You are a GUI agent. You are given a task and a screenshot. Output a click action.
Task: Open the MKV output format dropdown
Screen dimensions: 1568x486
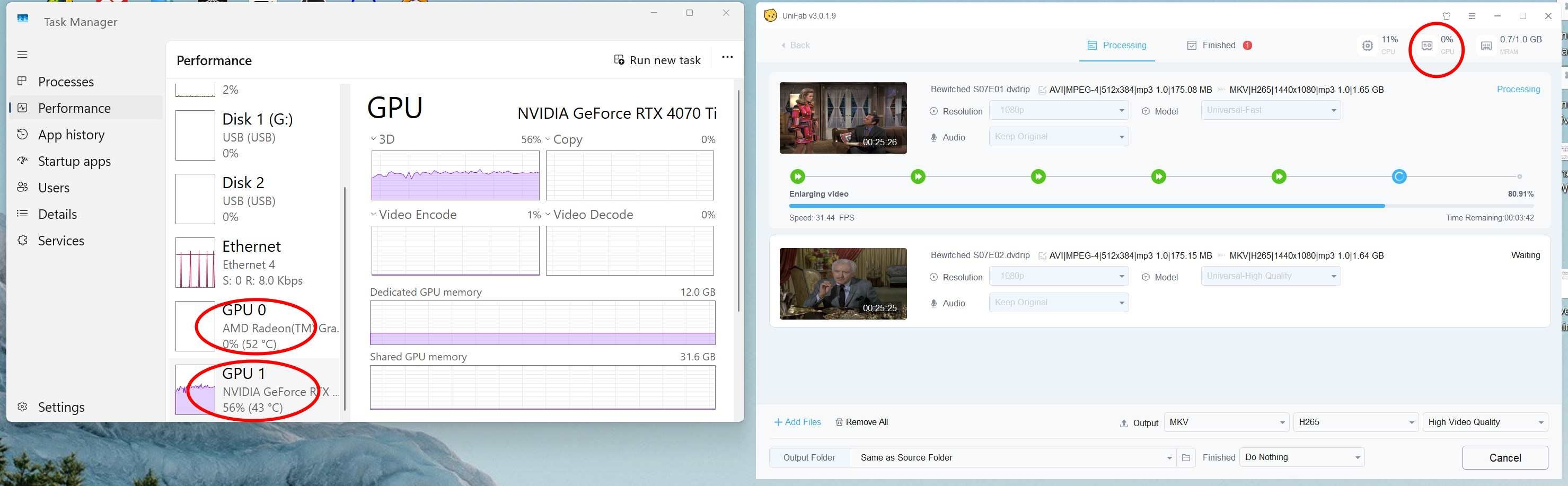click(x=1226, y=422)
